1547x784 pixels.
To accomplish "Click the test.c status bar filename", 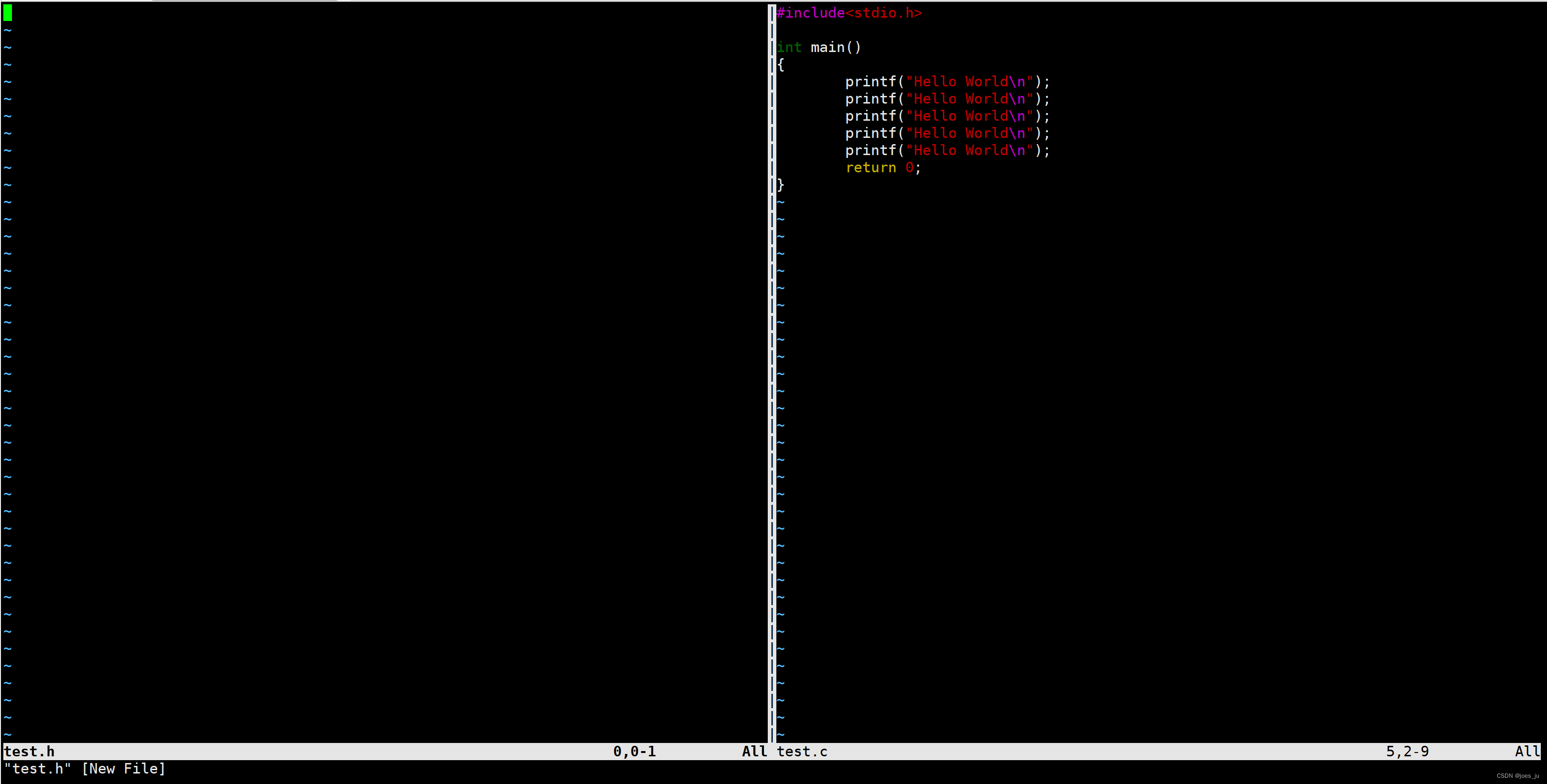I will point(802,752).
